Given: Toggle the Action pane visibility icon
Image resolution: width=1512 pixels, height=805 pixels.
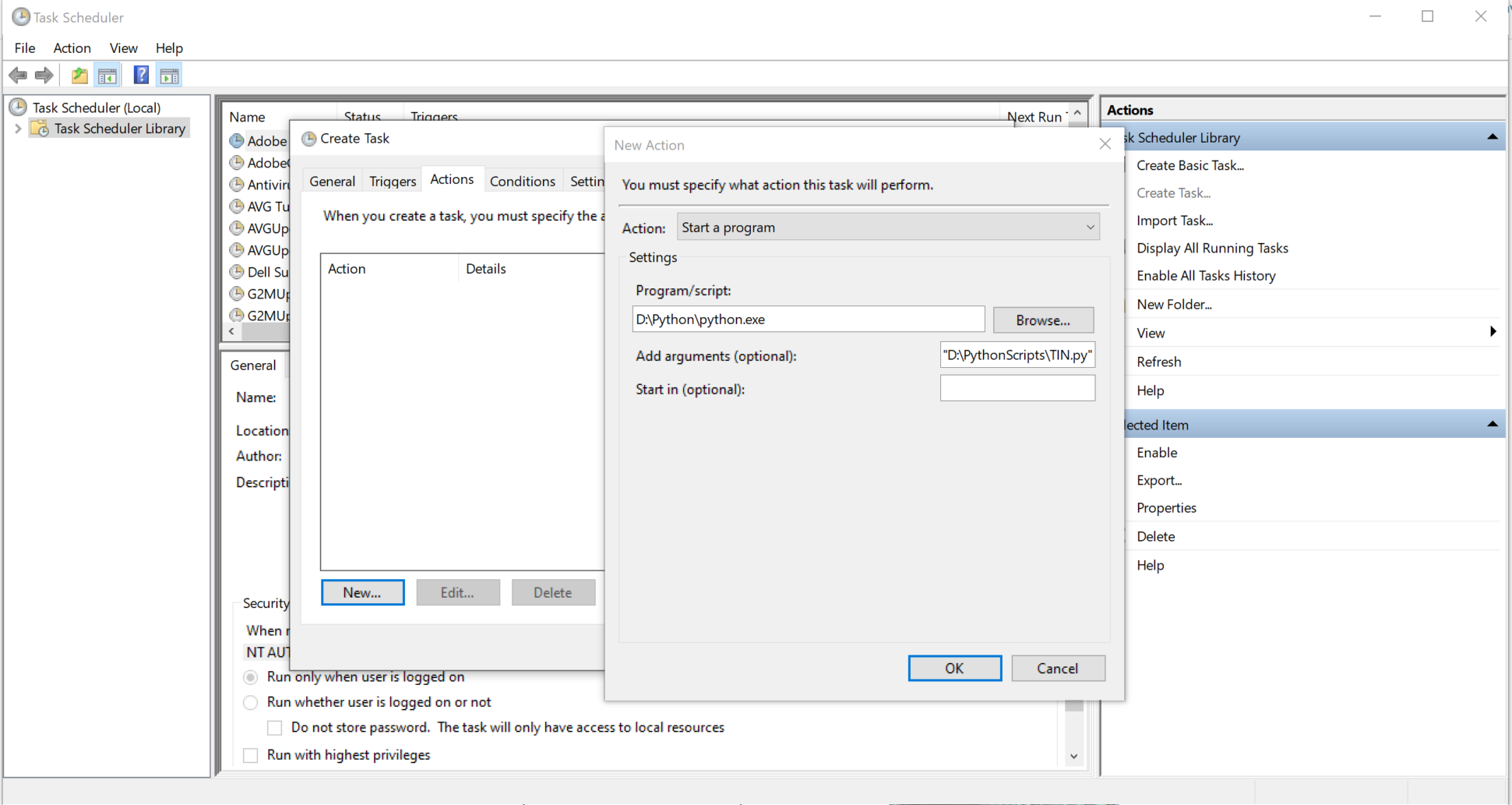Looking at the screenshot, I should click(x=169, y=74).
